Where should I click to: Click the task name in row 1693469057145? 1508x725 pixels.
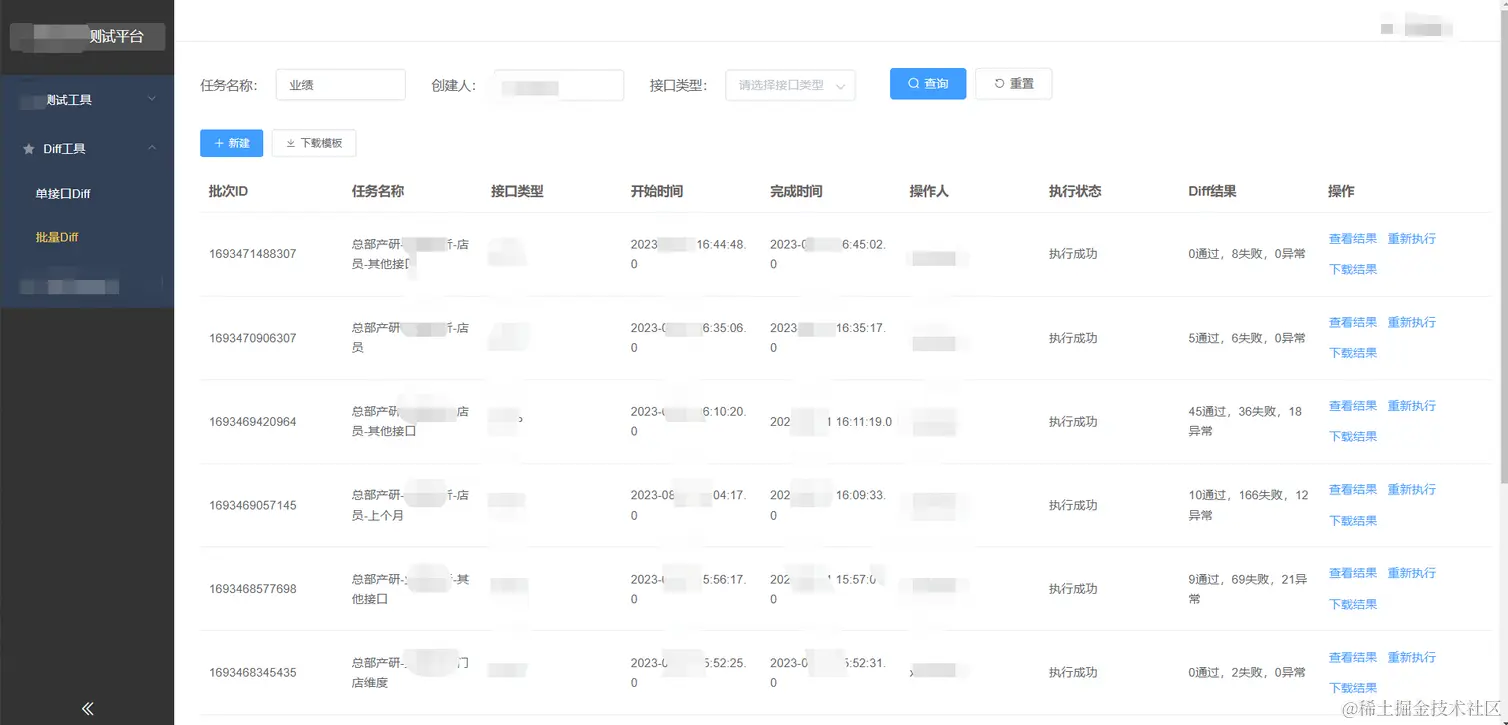(x=410, y=506)
